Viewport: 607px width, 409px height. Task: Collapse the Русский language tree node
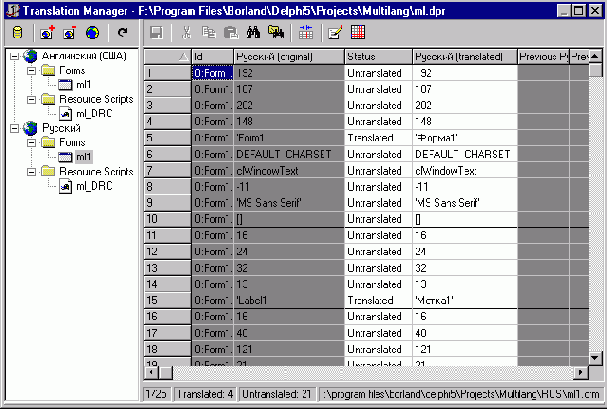tap(11, 128)
